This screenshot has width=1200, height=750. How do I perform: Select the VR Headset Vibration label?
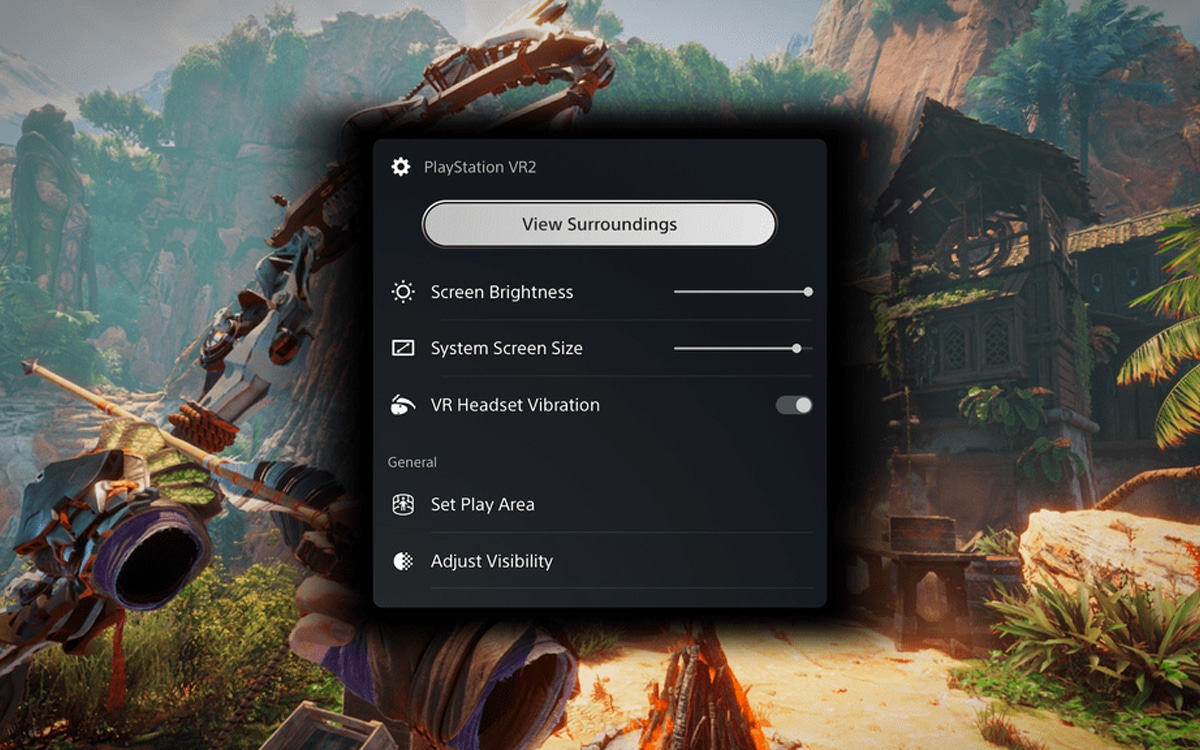(515, 405)
